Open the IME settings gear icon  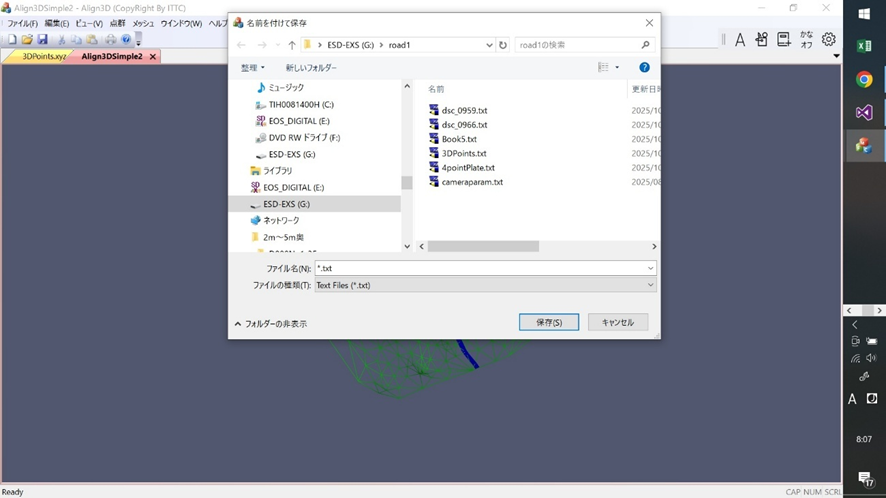coord(828,40)
